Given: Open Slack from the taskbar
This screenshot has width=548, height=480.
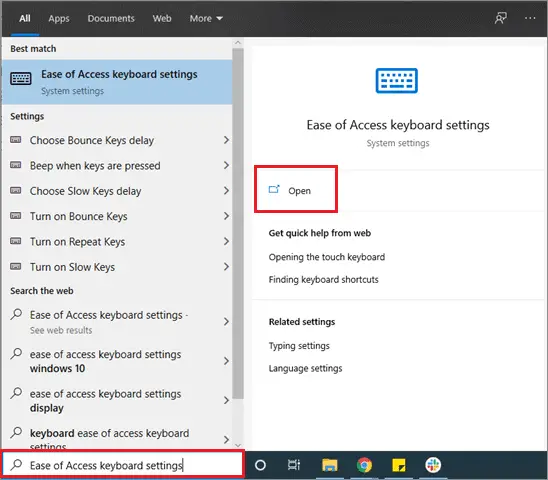Looking at the screenshot, I should (433, 465).
